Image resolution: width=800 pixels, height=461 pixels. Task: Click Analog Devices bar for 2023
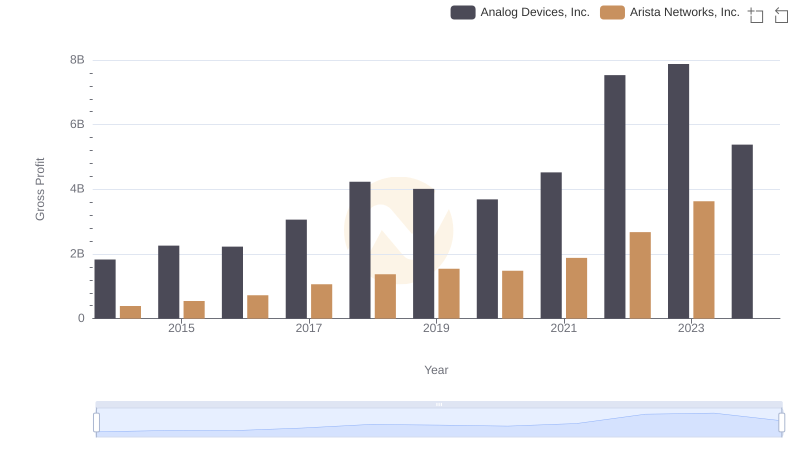tap(678, 191)
